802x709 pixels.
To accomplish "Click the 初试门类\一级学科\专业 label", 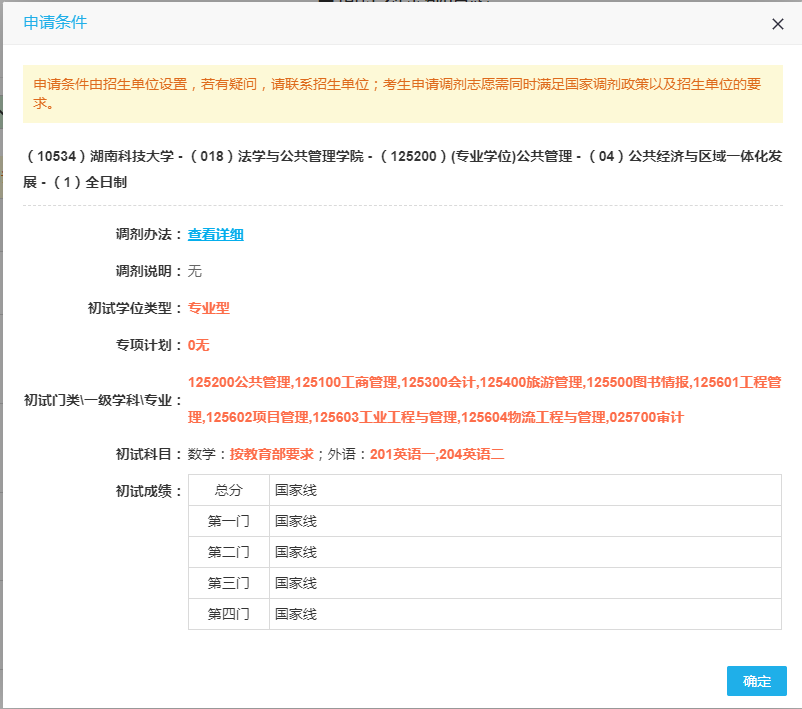I will [x=103, y=400].
